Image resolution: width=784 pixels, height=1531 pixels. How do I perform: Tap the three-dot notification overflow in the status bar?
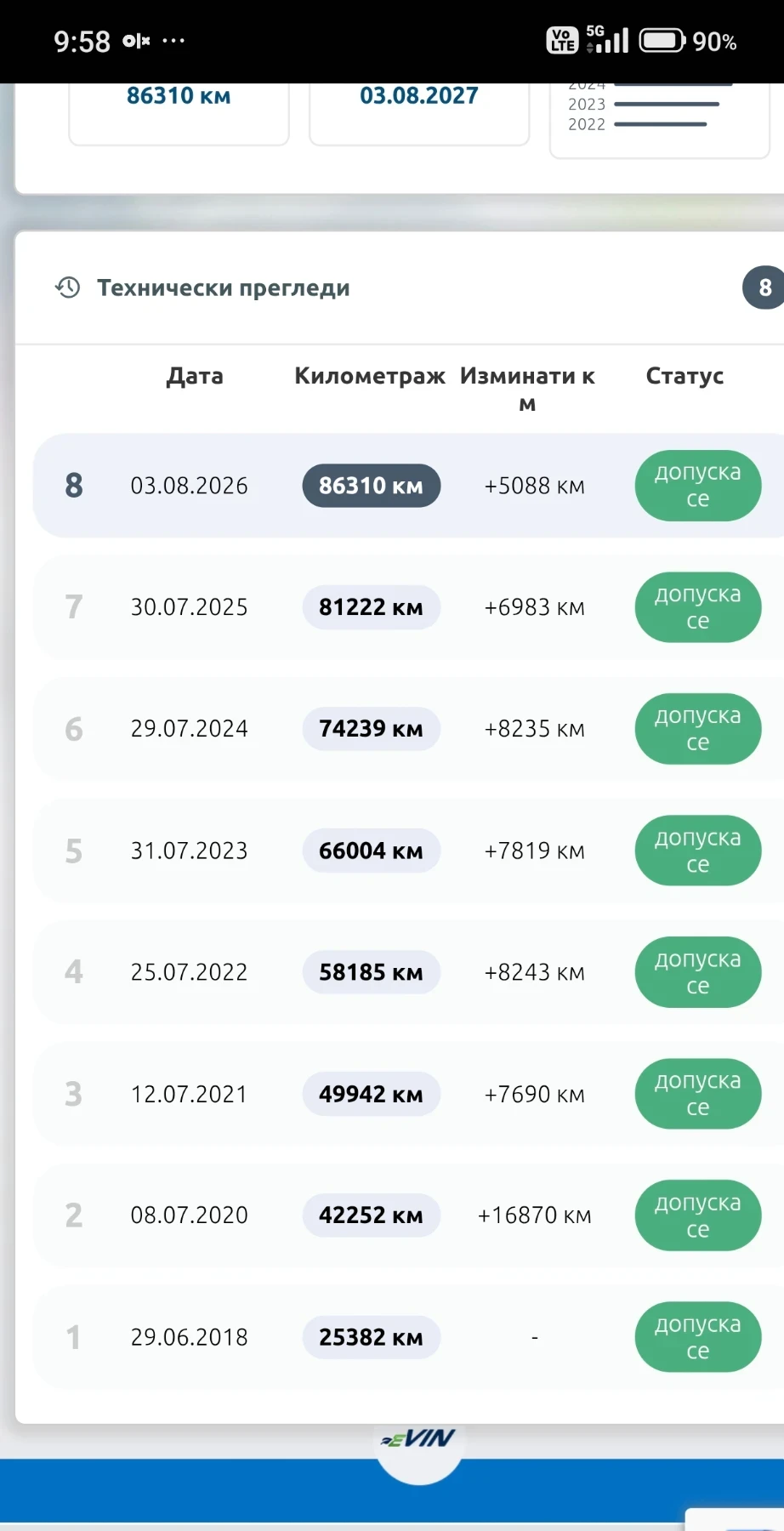click(x=173, y=41)
